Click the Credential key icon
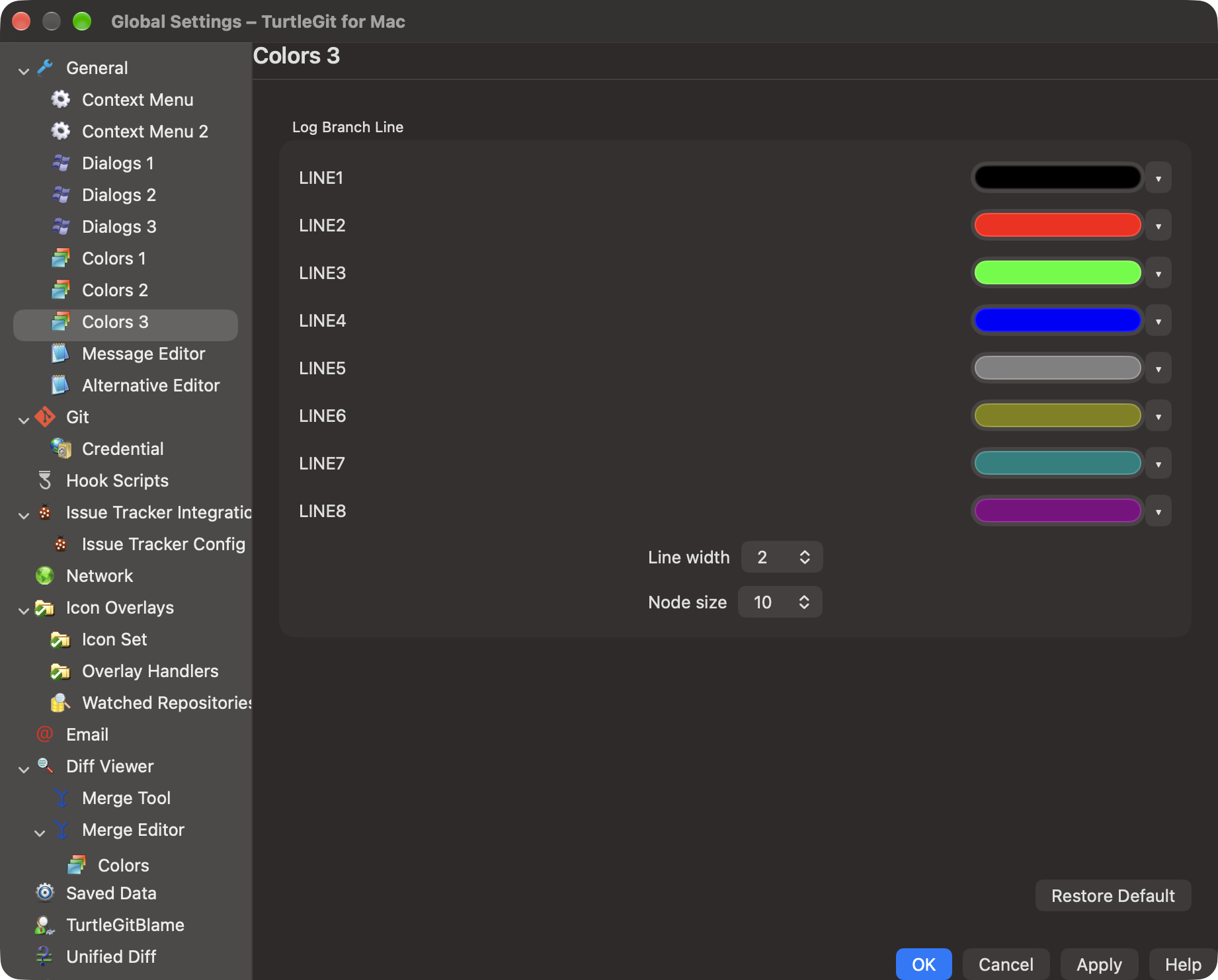This screenshot has width=1218, height=980. click(61, 448)
